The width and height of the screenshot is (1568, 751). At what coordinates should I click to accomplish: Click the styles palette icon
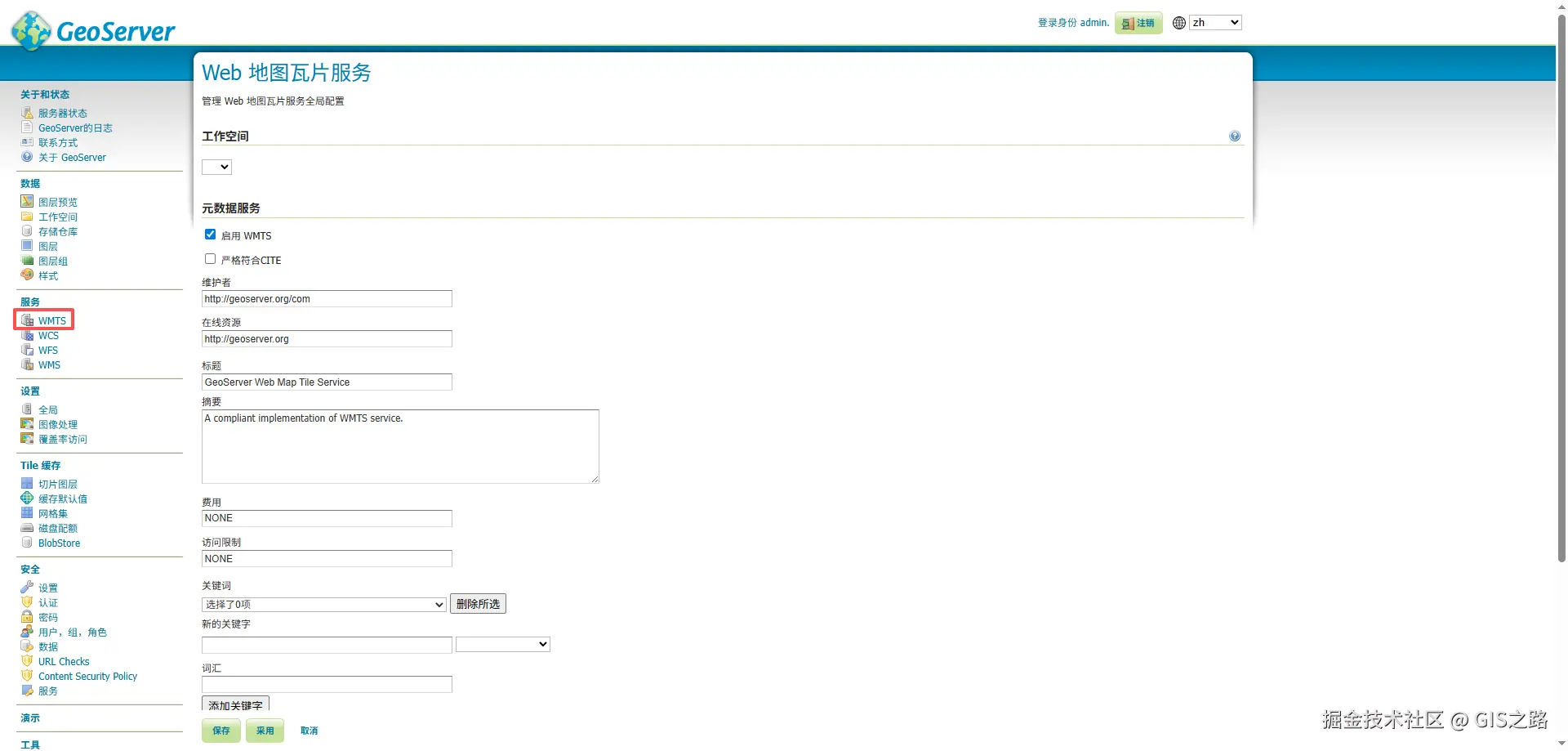[x=27, y=275]
